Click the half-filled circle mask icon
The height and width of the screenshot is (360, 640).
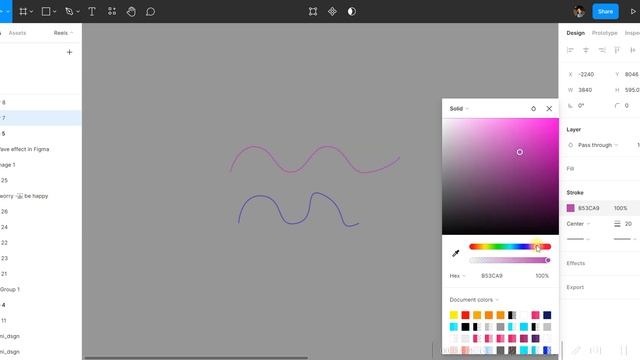pos(351,11)
